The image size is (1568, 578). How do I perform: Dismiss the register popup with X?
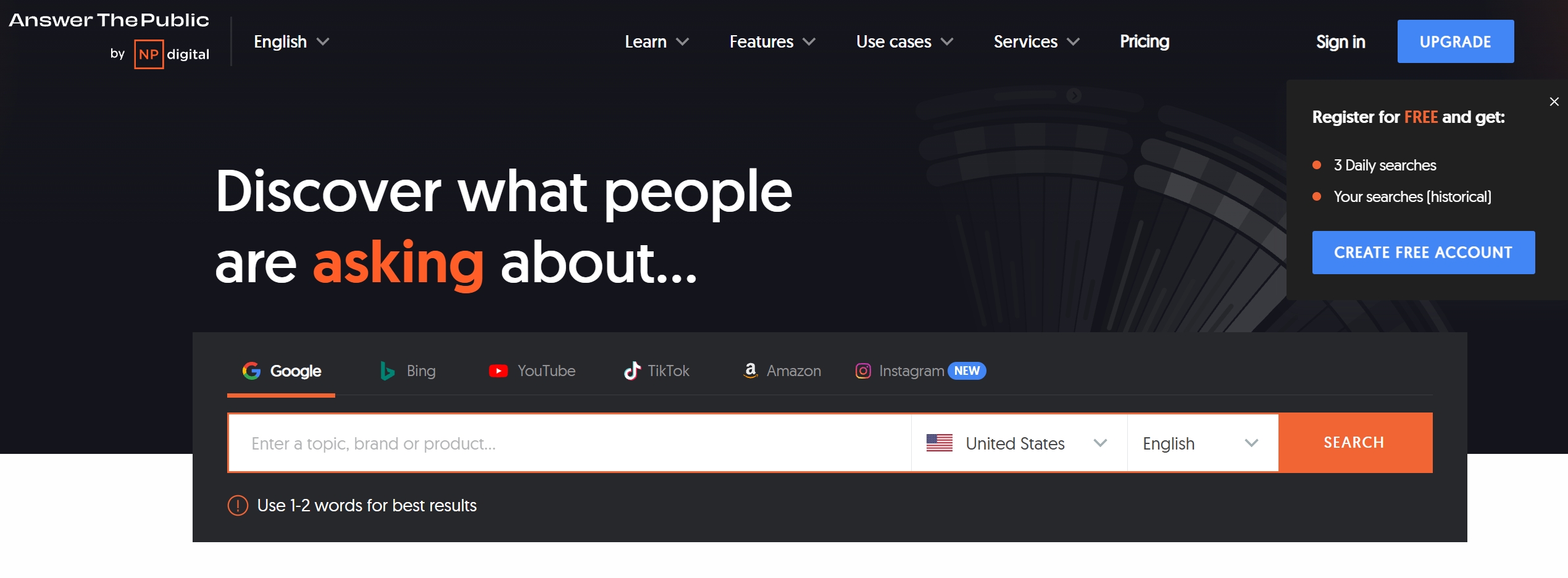pyautogui.click(x=1554, y=102)
